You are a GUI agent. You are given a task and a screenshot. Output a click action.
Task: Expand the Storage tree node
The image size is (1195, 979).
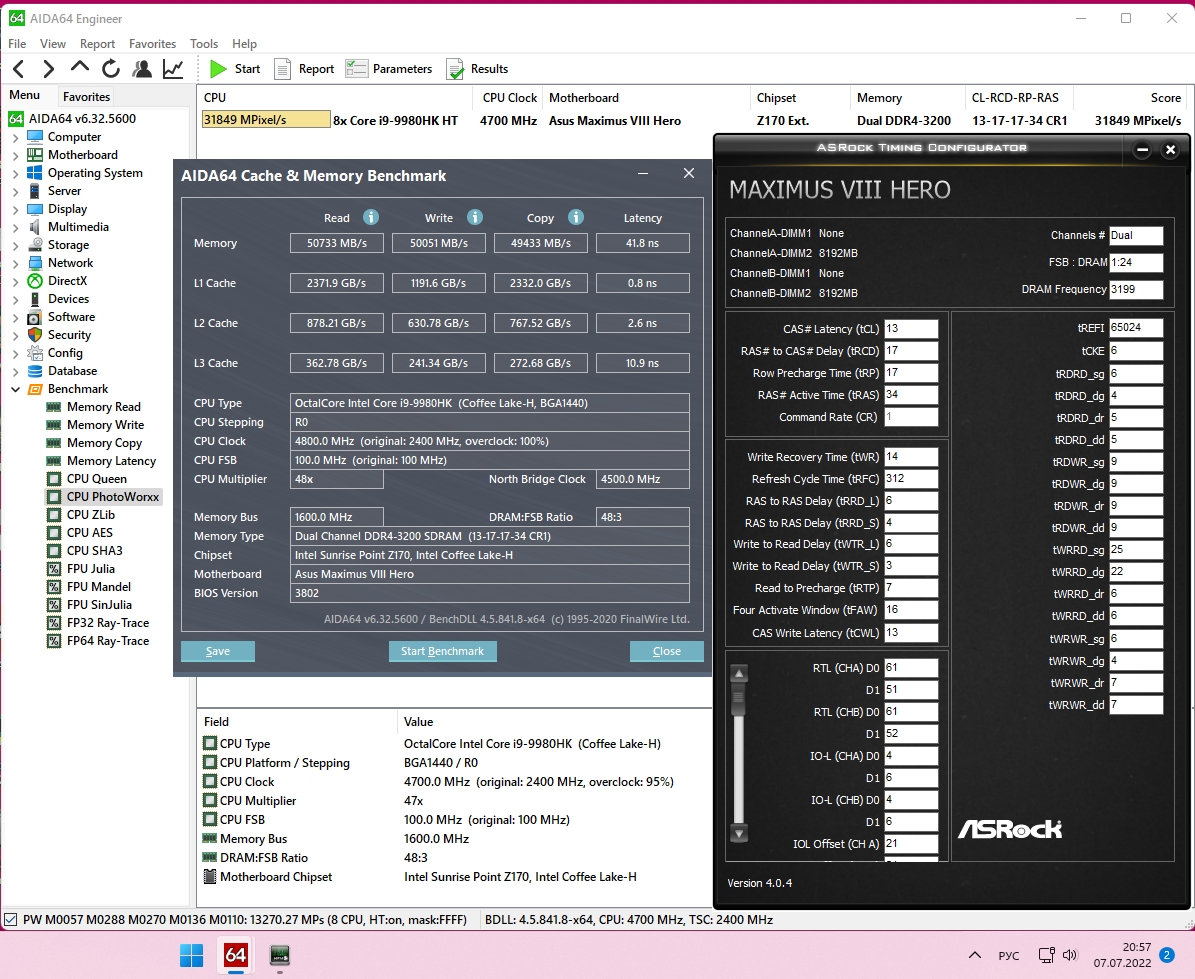click(15, 245)
